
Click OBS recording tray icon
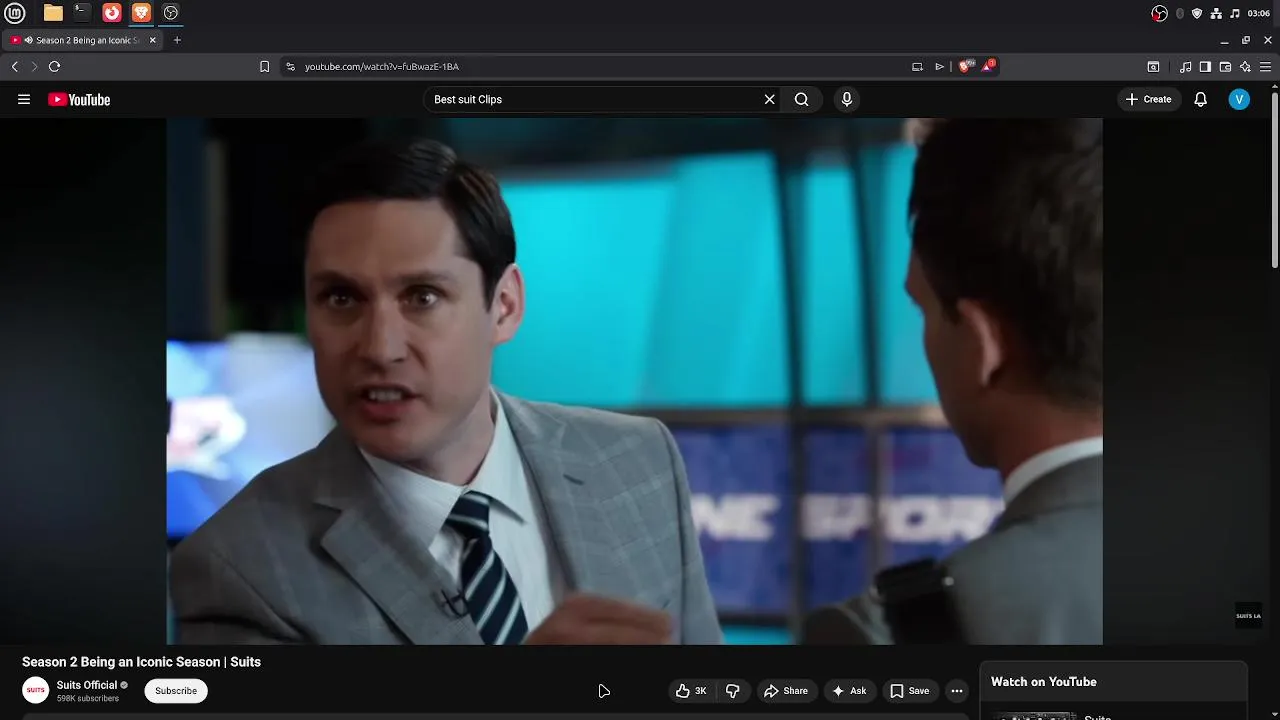point(1159,13)
